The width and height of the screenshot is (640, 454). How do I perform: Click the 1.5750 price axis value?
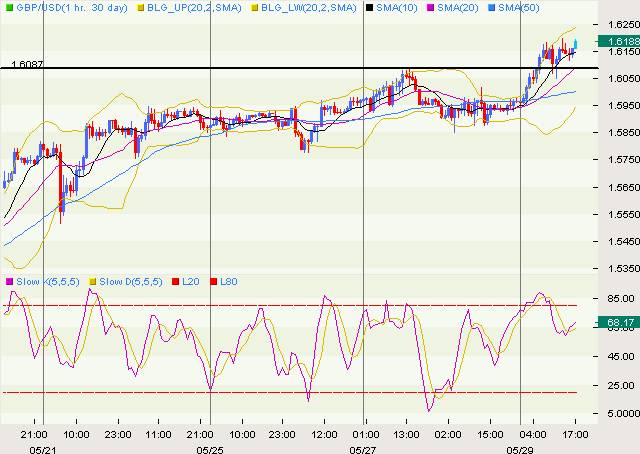[624, 160]
